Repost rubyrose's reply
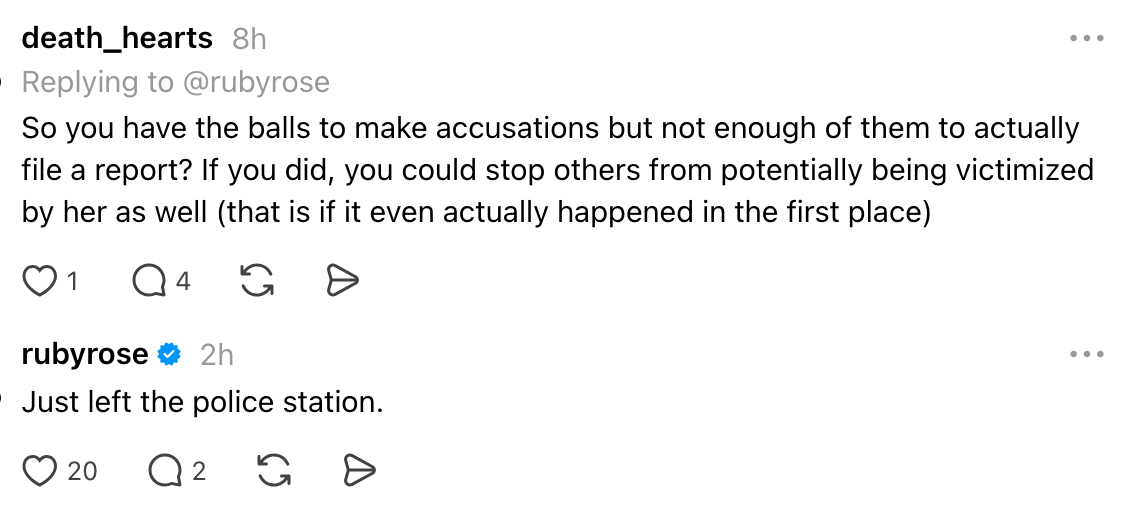This screenshot has width=1136, height=506. point(274,470)
